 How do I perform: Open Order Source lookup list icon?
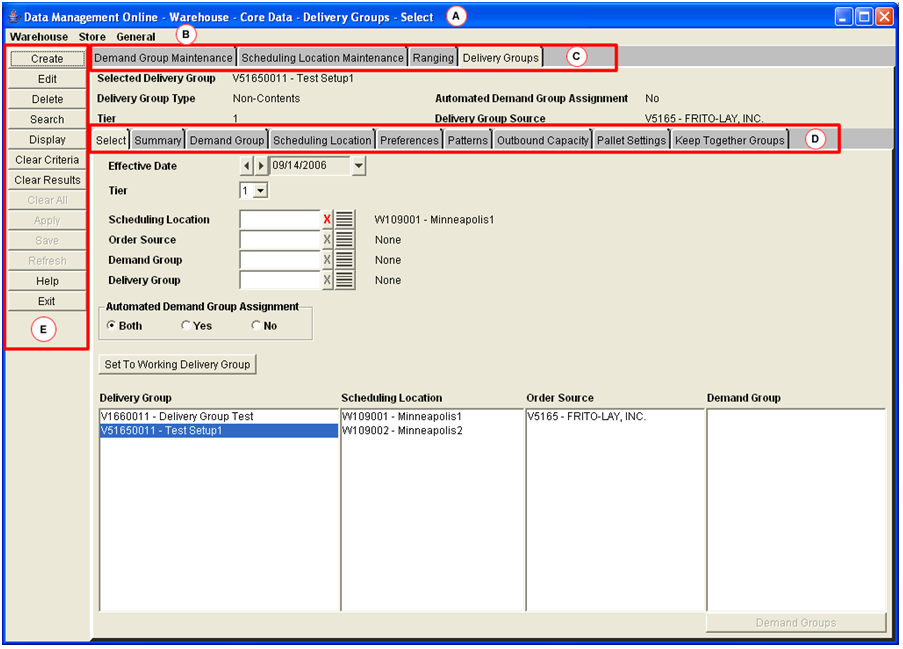[x=344, y=240]
